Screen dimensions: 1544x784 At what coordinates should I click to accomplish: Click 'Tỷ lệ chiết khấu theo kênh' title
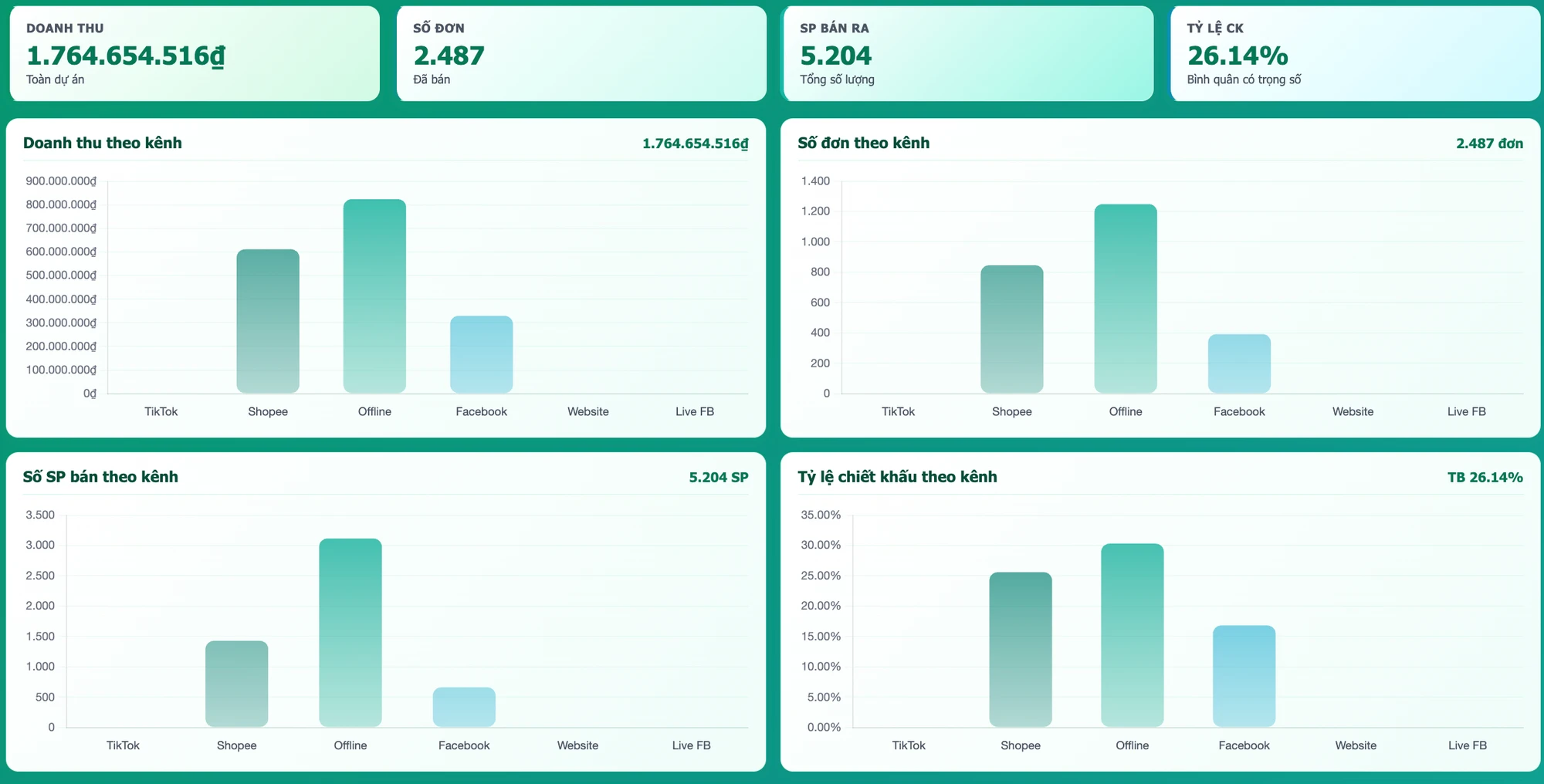point(898,477)
